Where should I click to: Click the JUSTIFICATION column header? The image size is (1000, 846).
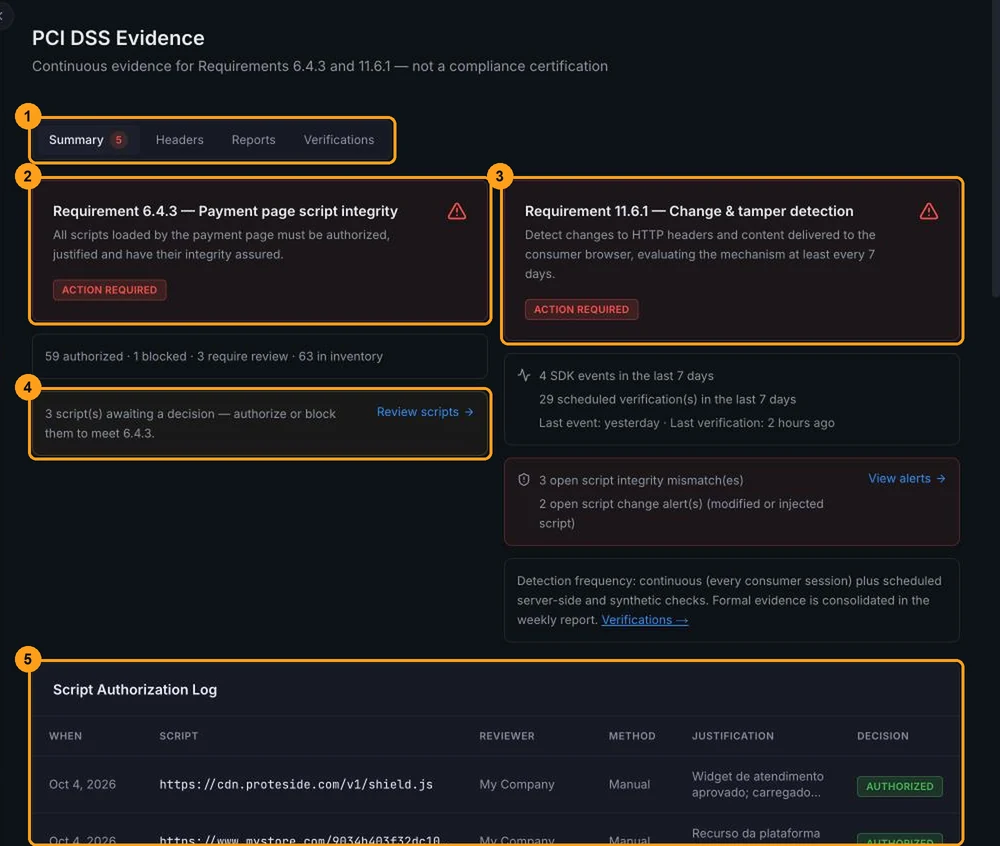(733, 736)
